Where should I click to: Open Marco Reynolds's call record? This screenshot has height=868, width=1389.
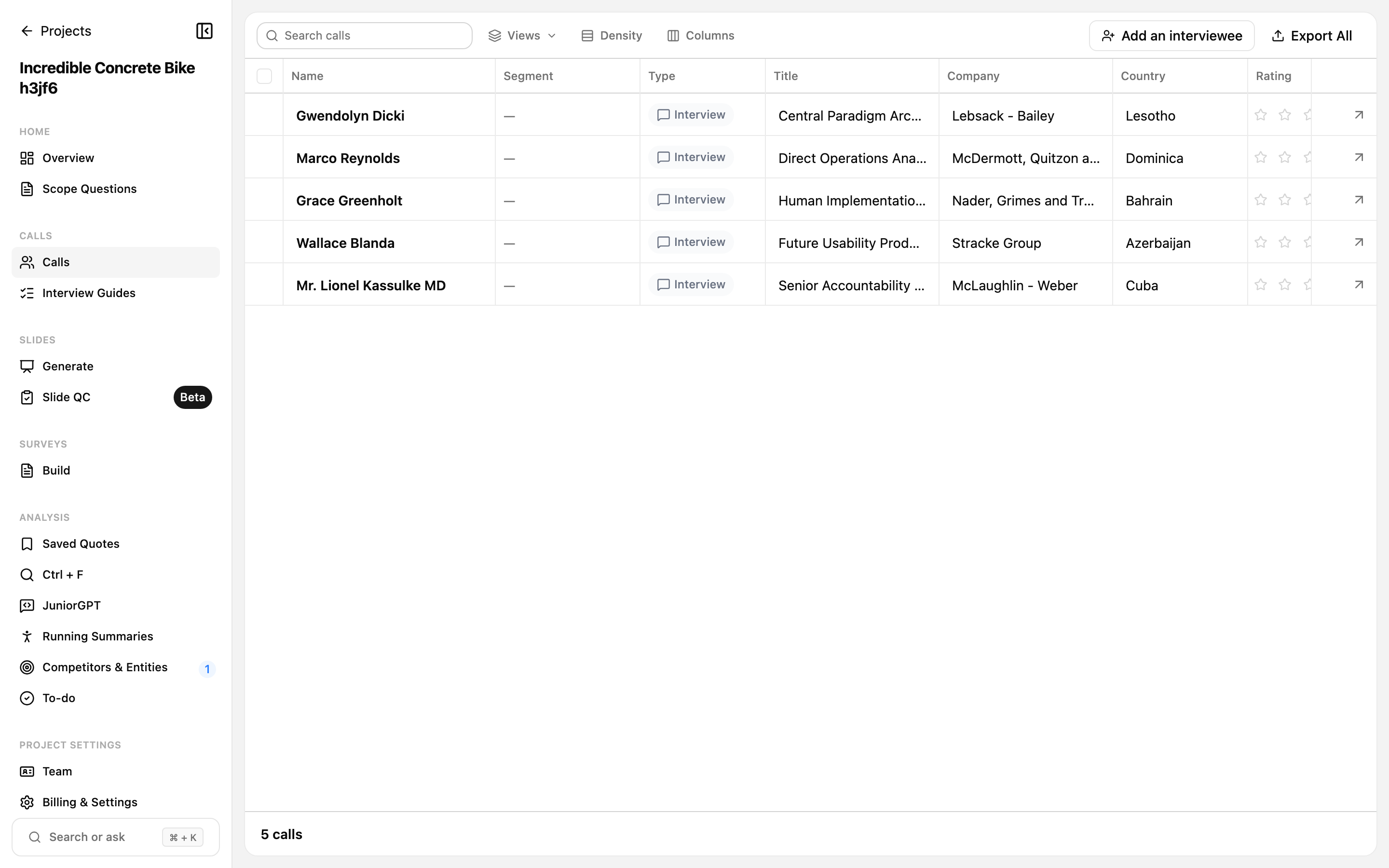pos(348,158)
